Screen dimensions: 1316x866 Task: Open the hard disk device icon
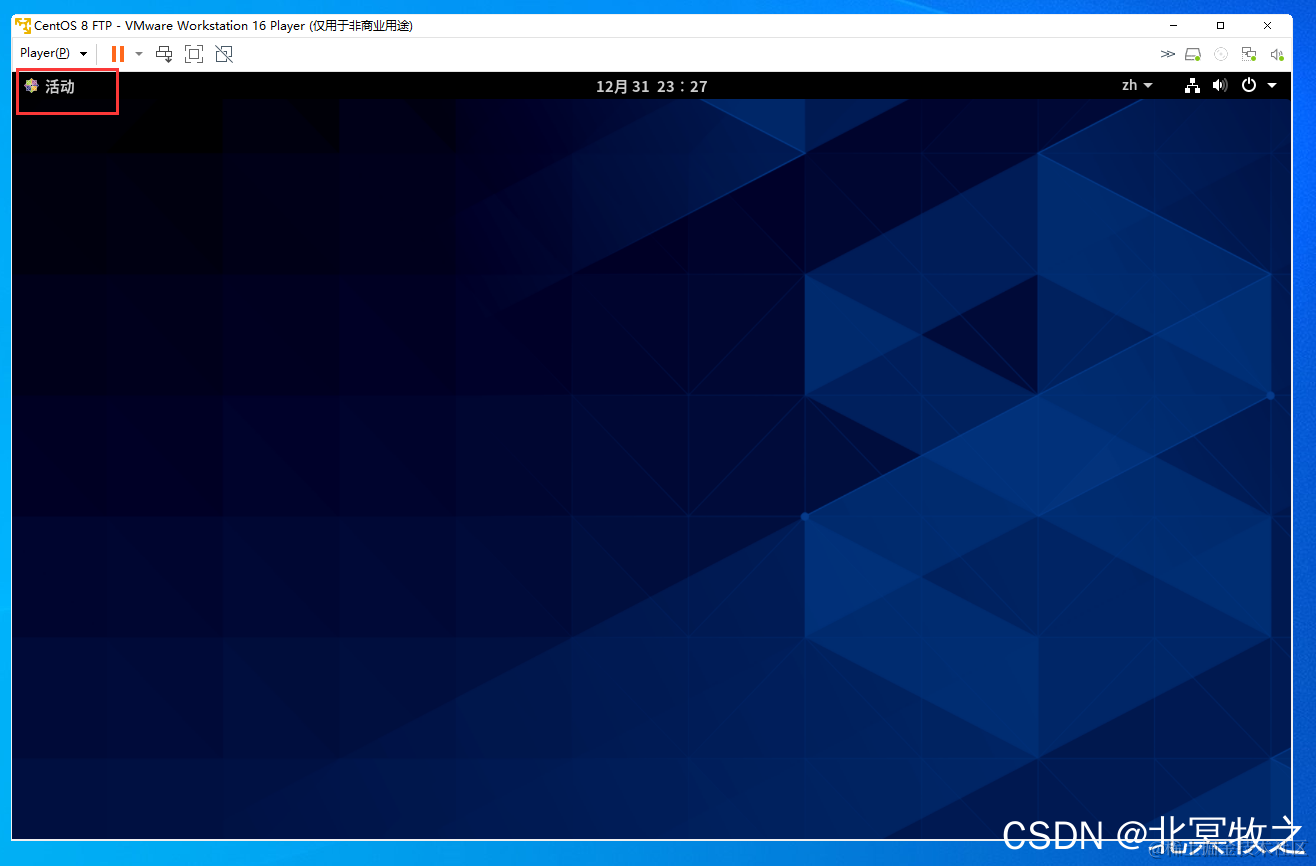1193,54
